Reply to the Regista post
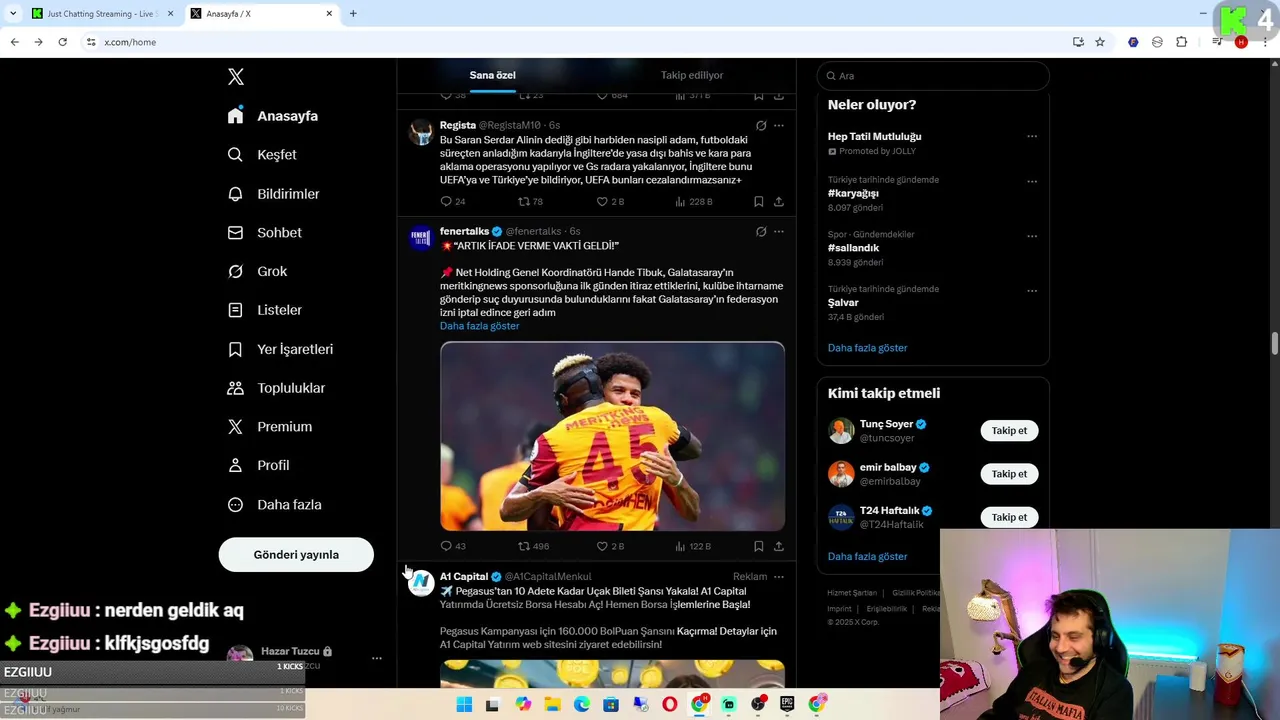This screenshot has width=1280, height=720. [452, 201]
